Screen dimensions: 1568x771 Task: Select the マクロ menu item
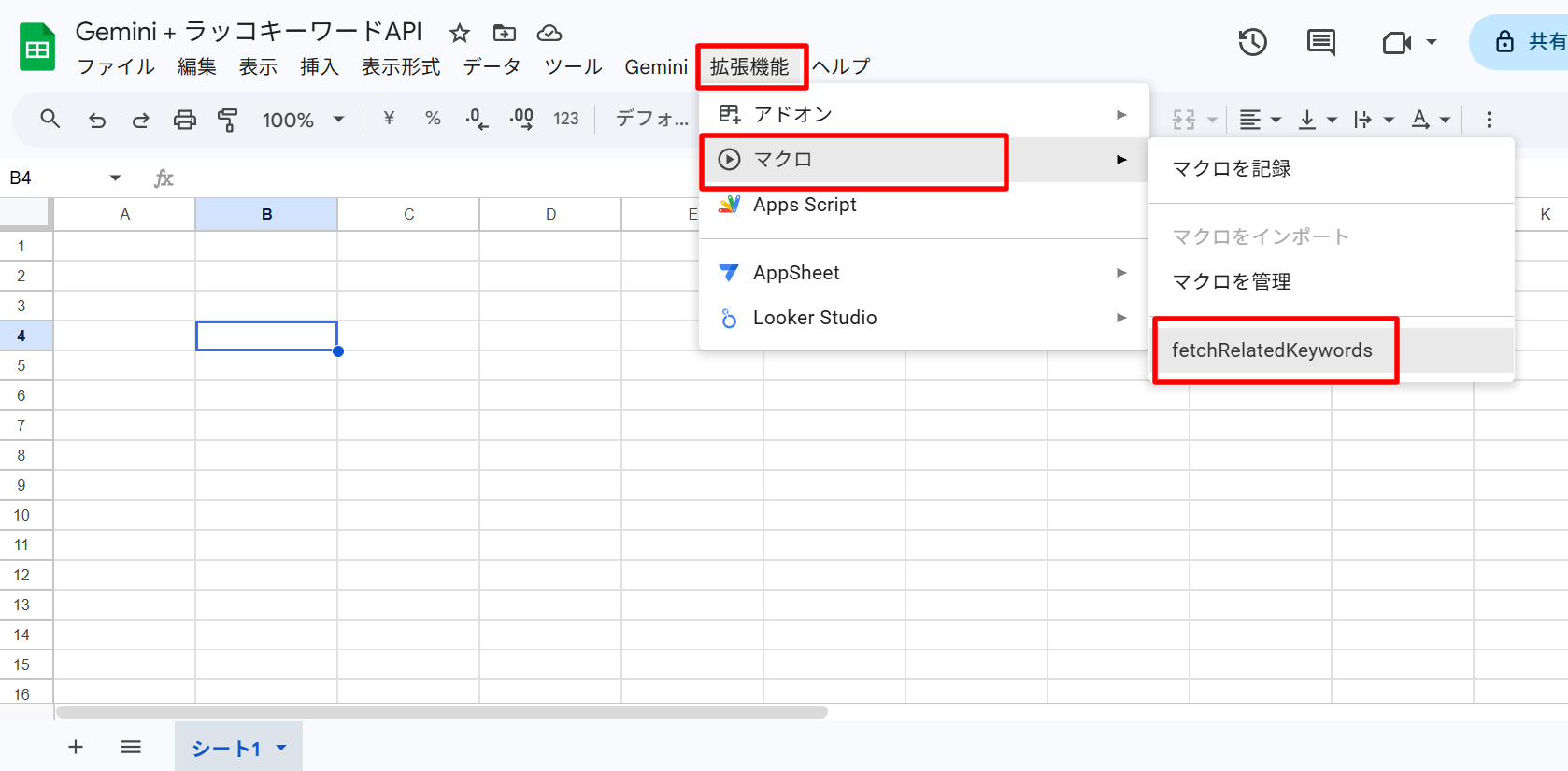pyautogui.click(x=923, y=160)
